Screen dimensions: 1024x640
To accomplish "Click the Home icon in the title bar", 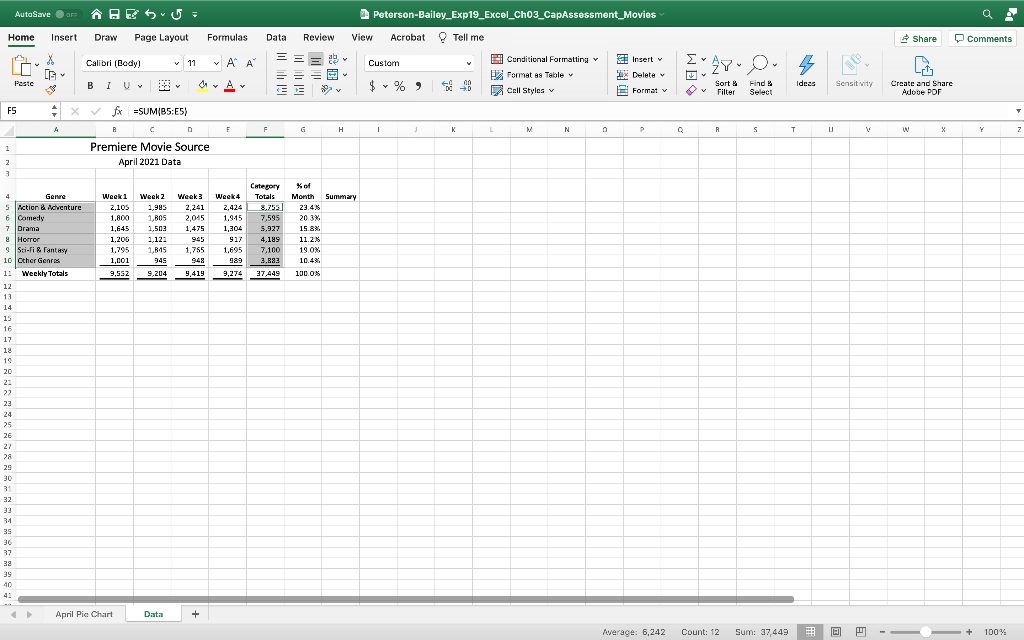I will click(x=96, y=14).
